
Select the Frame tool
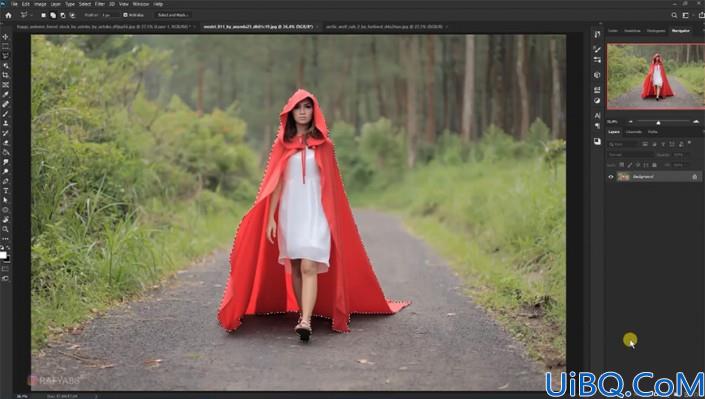(x=5, y=85)
